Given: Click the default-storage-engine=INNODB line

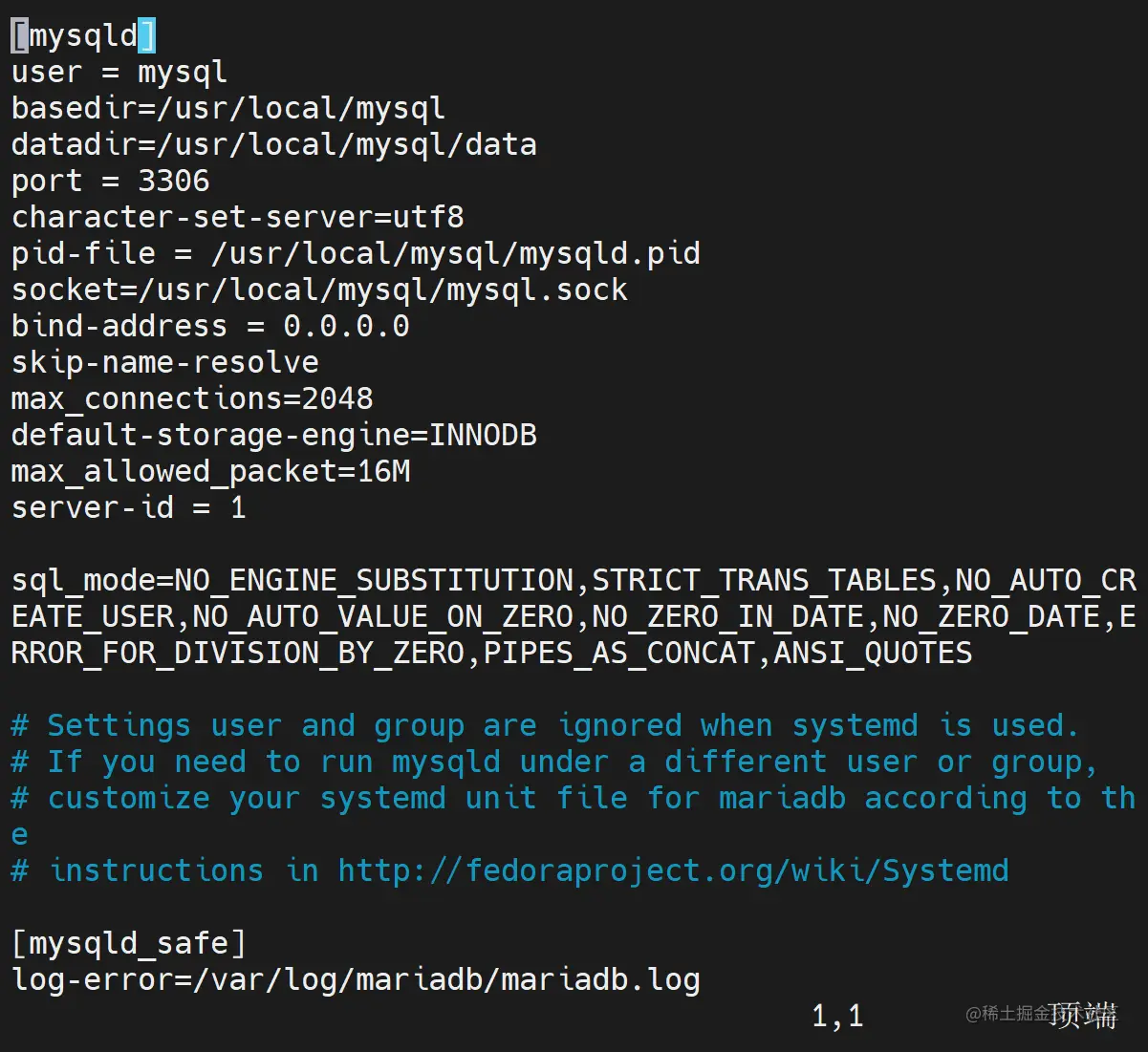Looking at the screenshot, I should pos(273,436).
